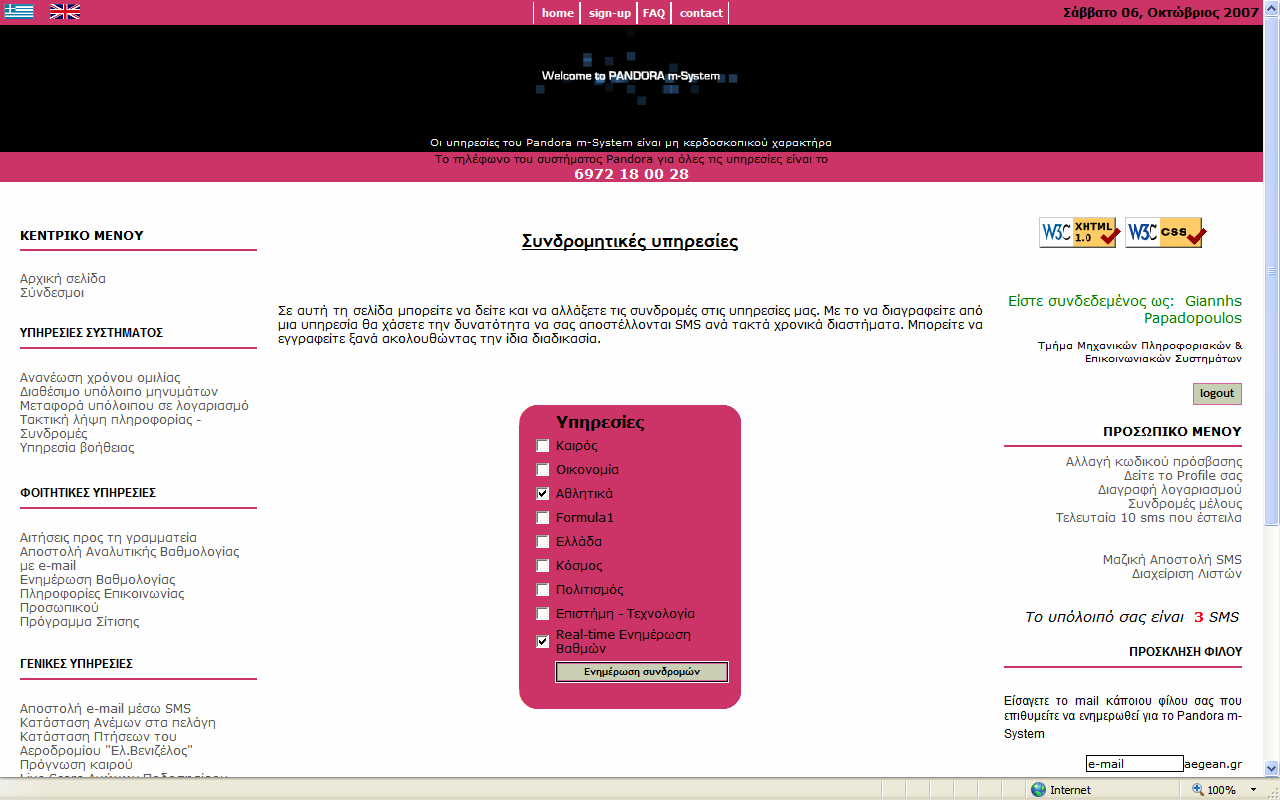1280x800 pixels.
Task: Open the home menu item
Action: pos(558,13)
